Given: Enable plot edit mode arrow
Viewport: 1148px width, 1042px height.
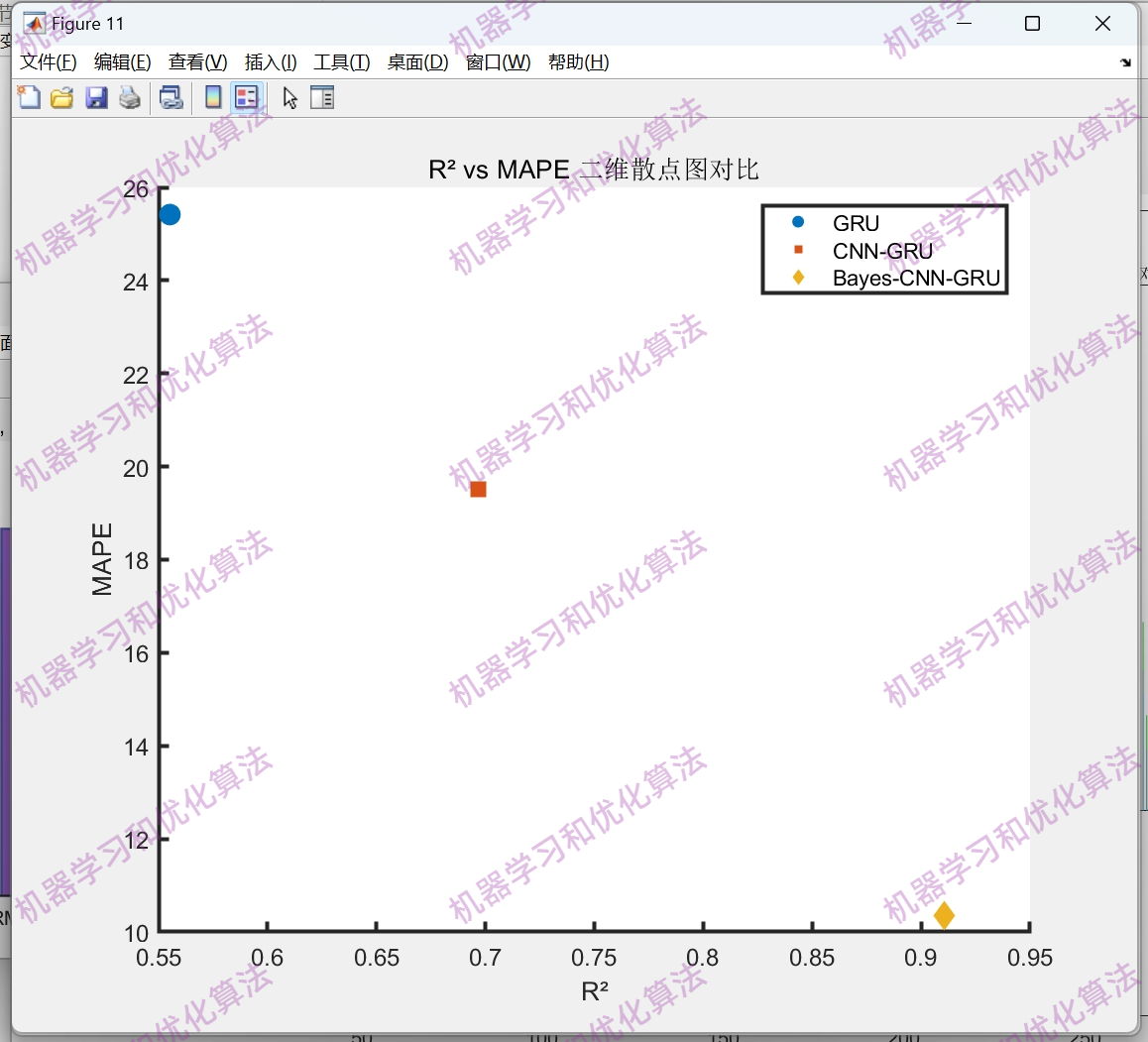Looking at the screenshot, I should click(287, 97).
